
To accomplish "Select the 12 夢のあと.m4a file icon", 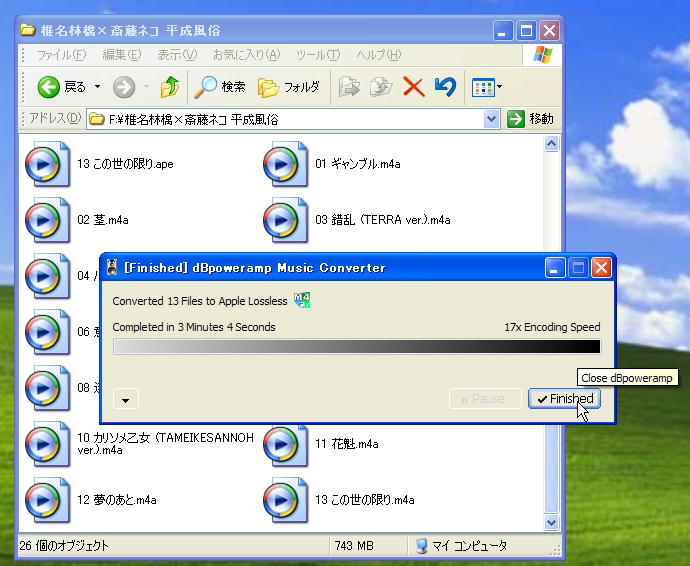I will coord(47,500).
